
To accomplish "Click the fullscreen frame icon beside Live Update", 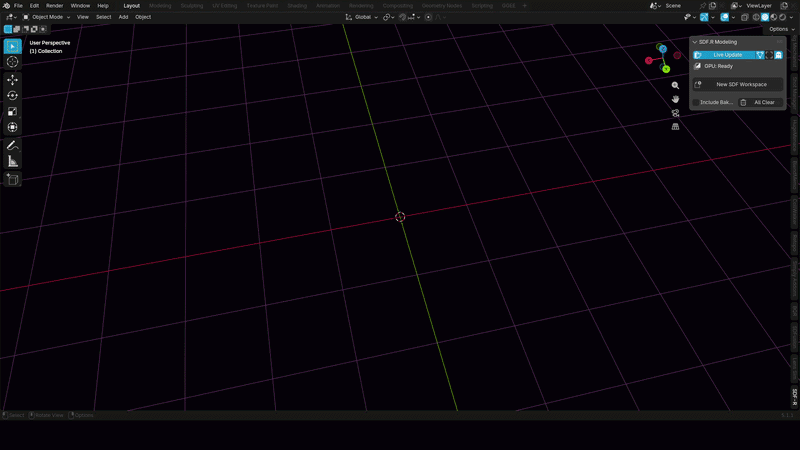I will tap(769, 55).
